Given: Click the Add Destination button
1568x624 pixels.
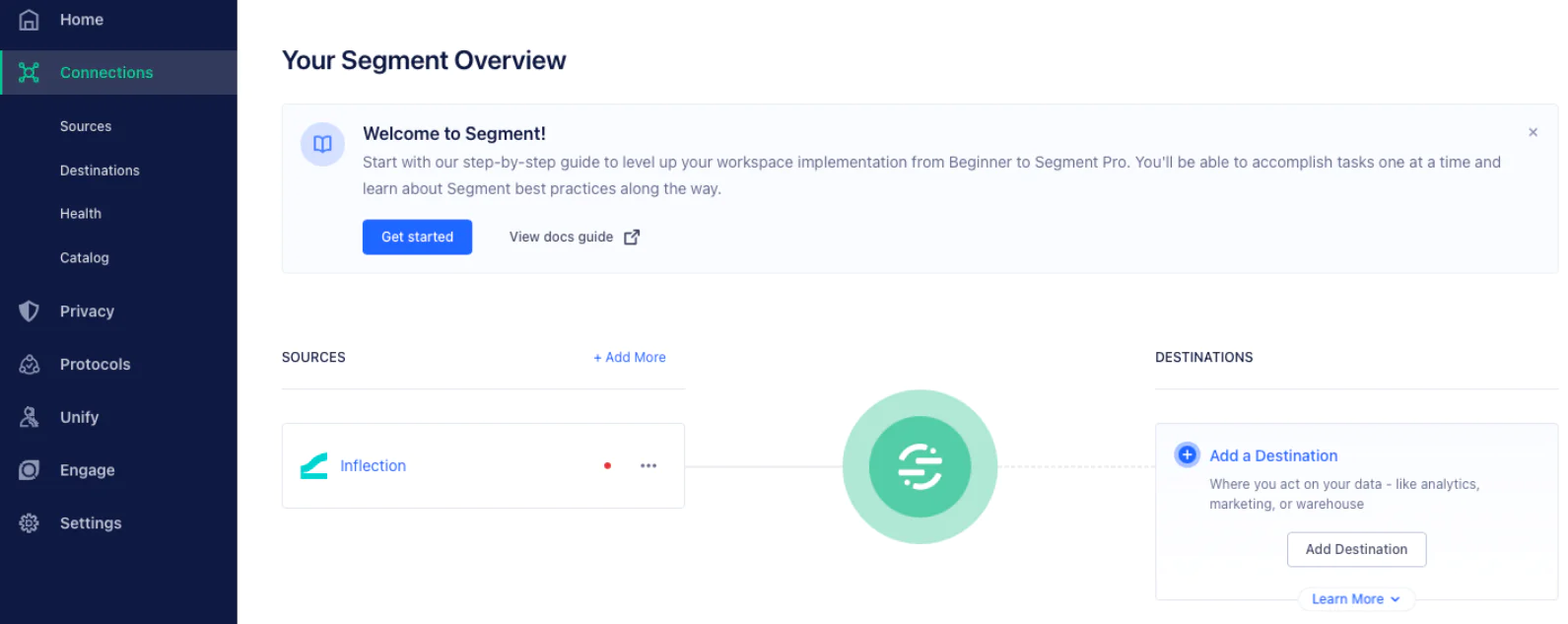Looking at the screenshot, I should pos(1356,549).
